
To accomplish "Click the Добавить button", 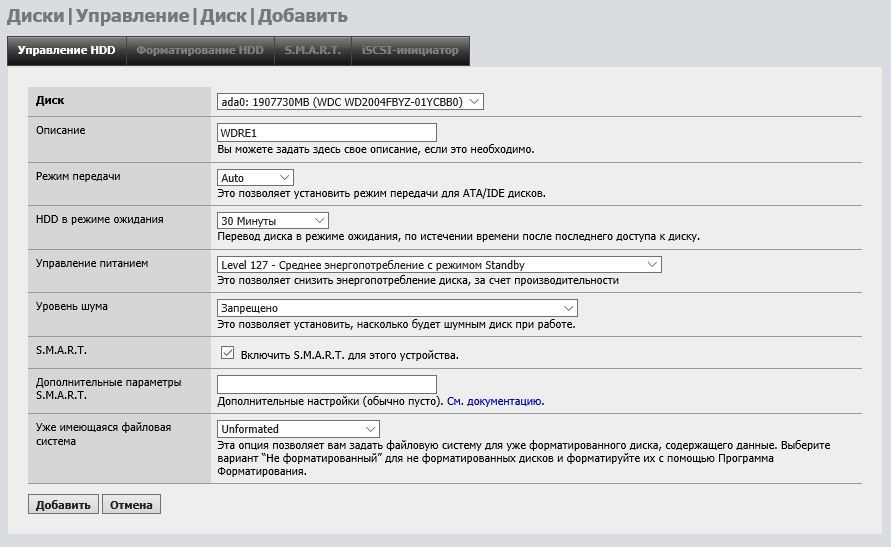I will pyautogui.click(x=63, y=504).
